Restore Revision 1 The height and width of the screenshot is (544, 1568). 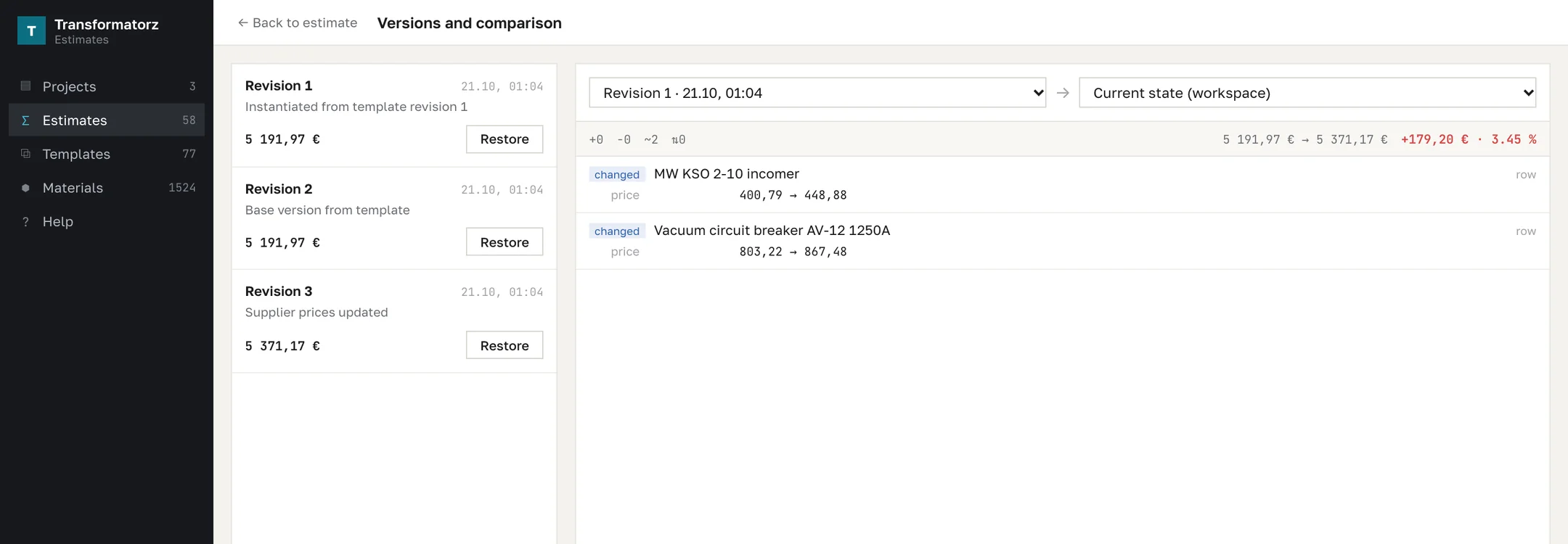click(505, 139)
